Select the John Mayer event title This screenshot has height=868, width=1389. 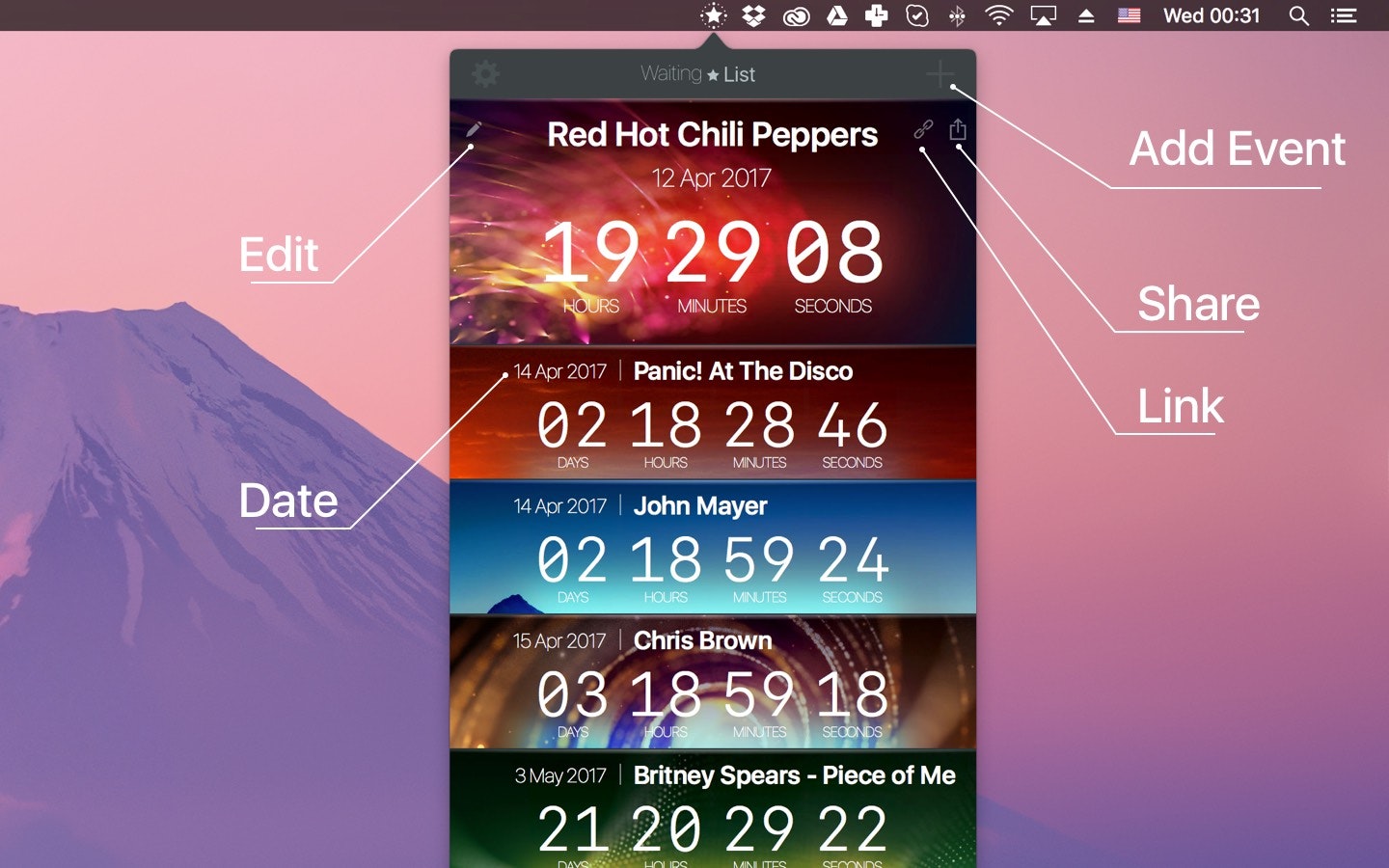[x=700, y=506]
